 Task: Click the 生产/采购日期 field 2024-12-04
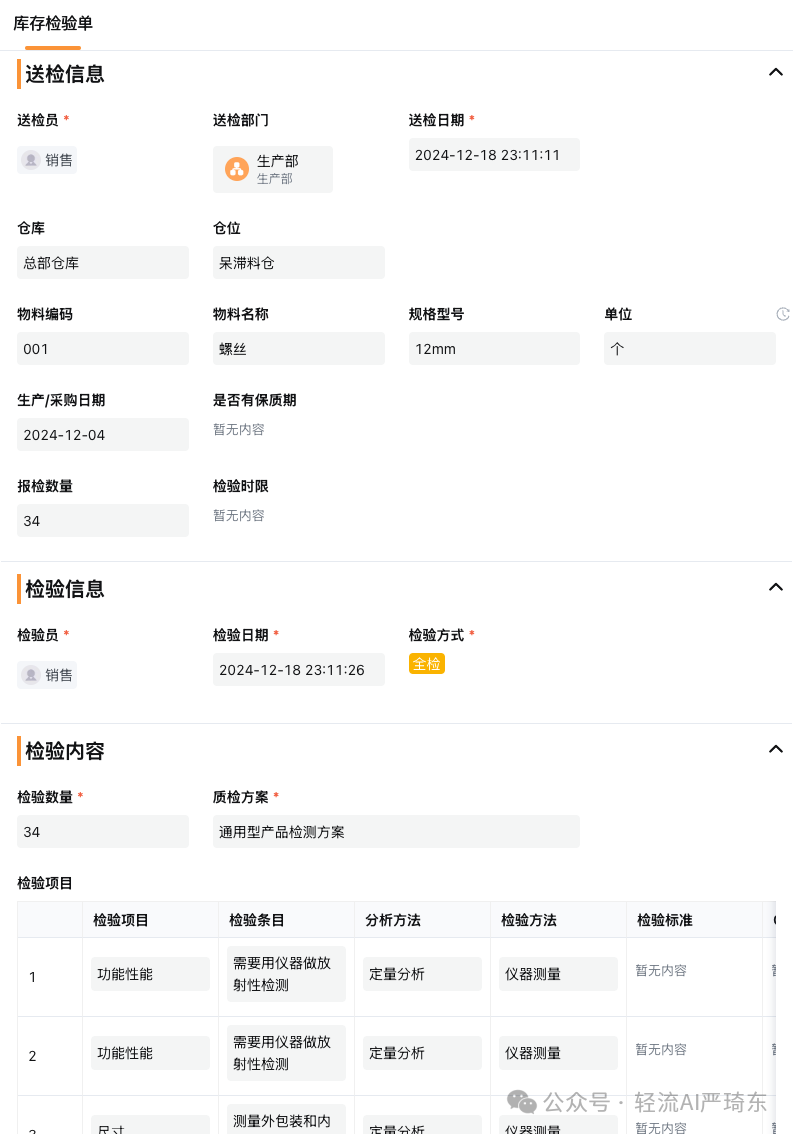[x=103, y=435]
